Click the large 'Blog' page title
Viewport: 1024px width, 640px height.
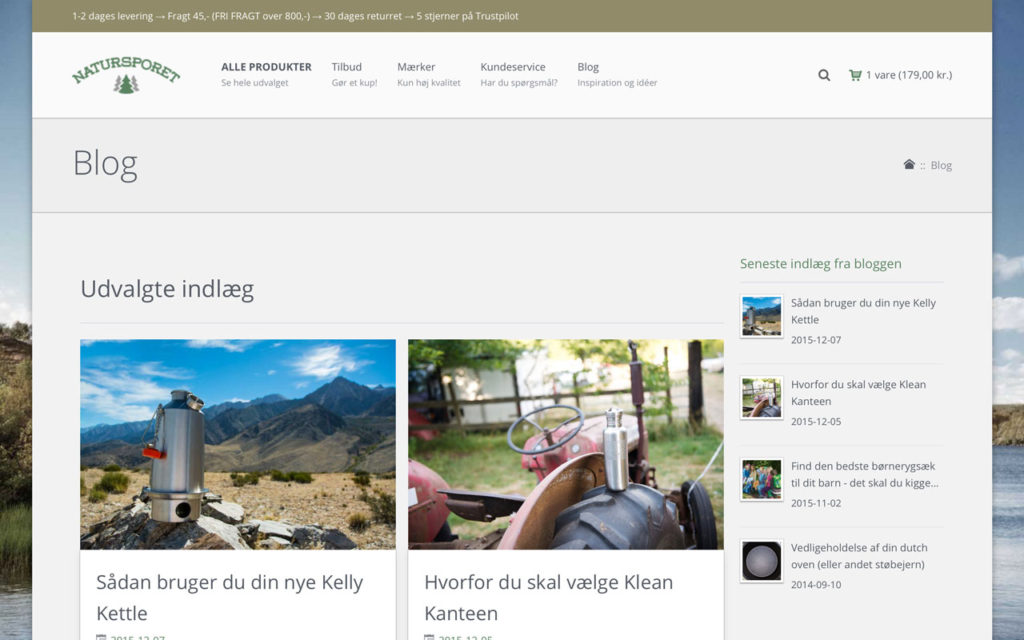[x=105, y=164]
